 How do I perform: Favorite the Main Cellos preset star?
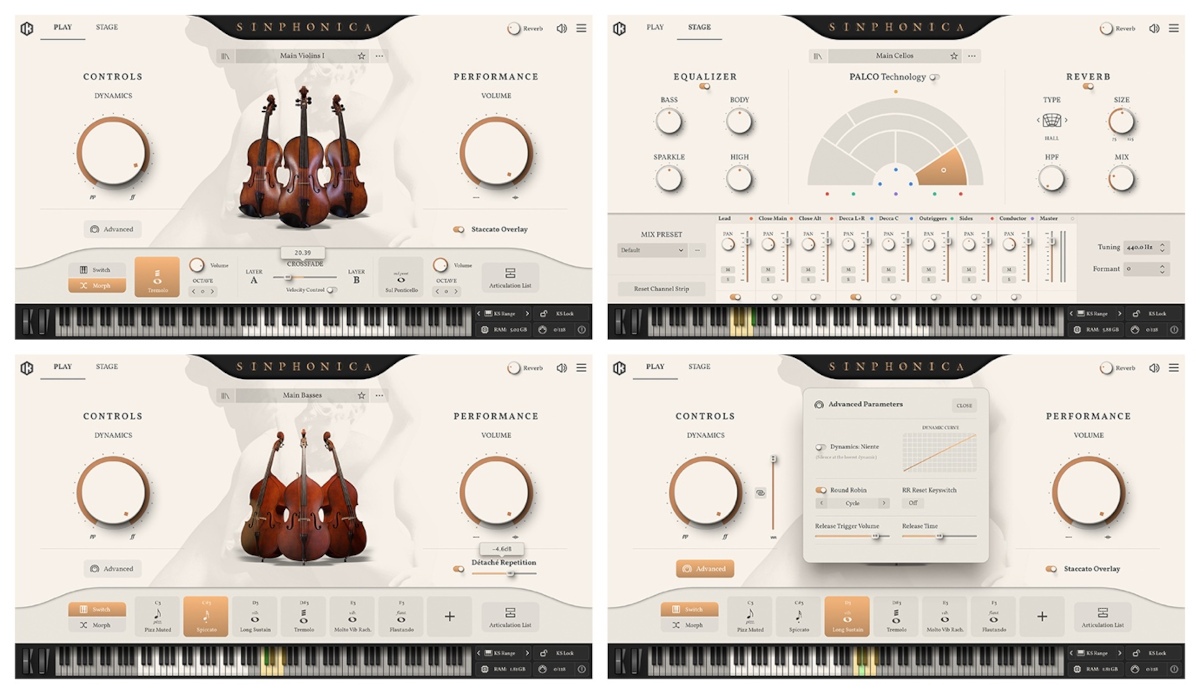pos(955,56)
